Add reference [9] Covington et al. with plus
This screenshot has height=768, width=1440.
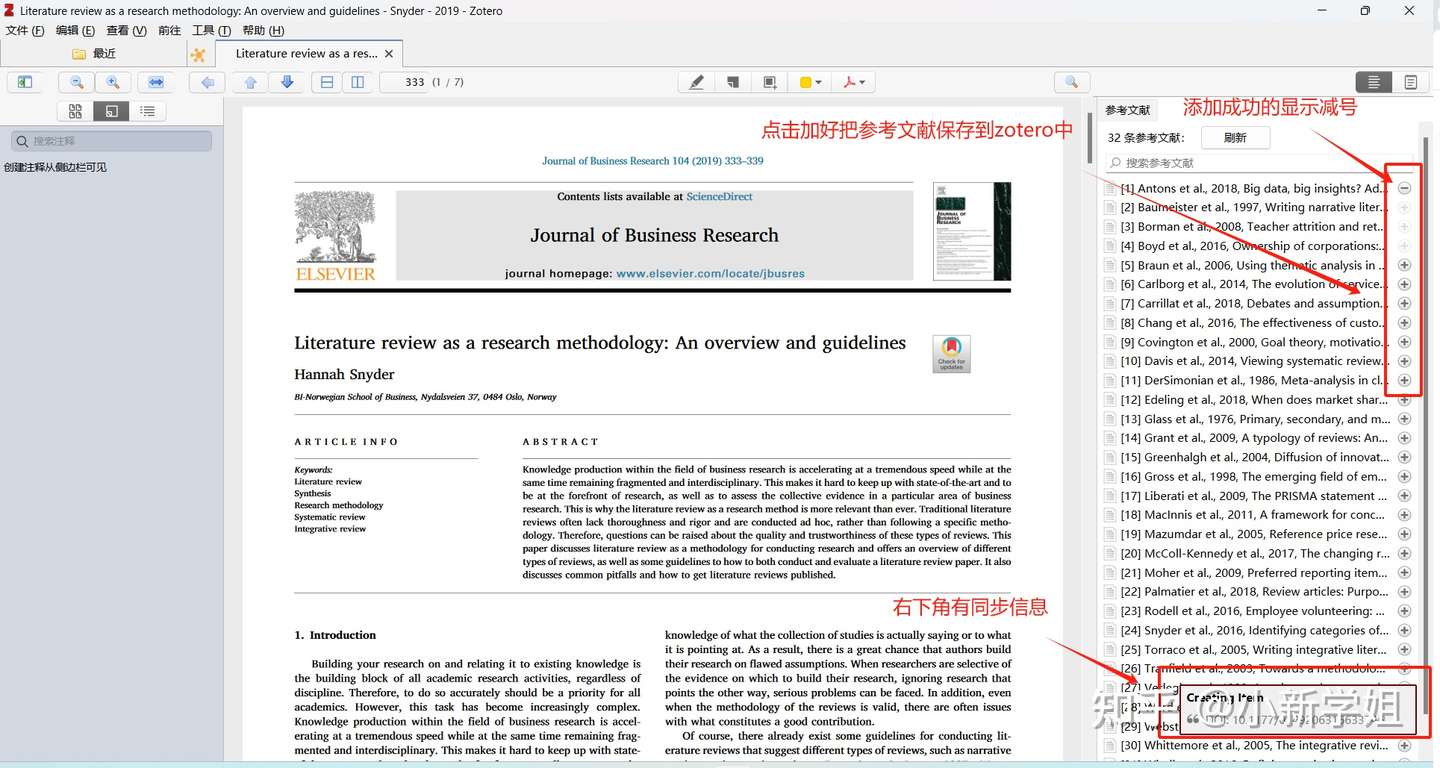[1404, 342]
